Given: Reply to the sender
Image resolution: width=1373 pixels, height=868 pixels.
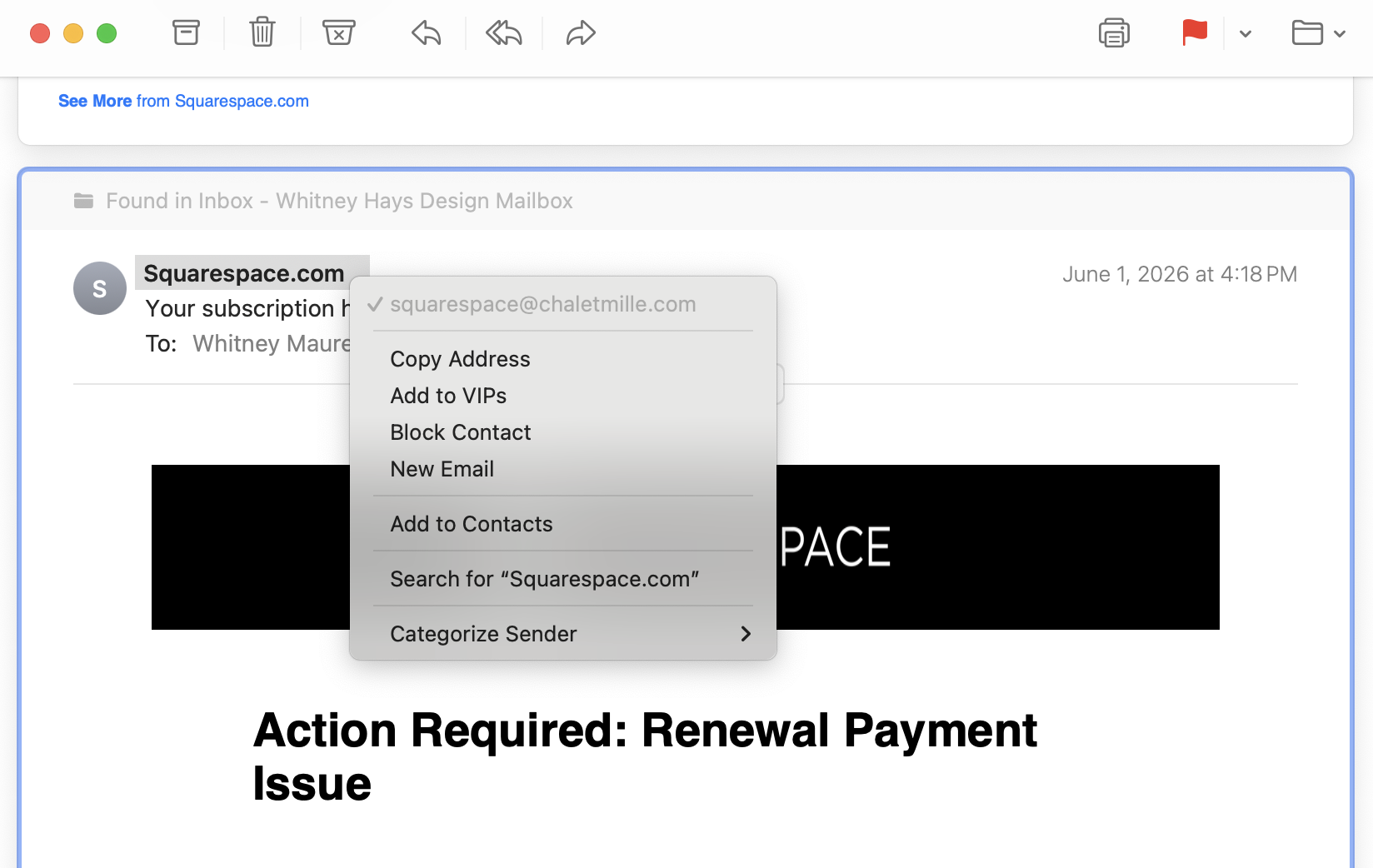Looking at the screenshot, I should tap(426, 33).
